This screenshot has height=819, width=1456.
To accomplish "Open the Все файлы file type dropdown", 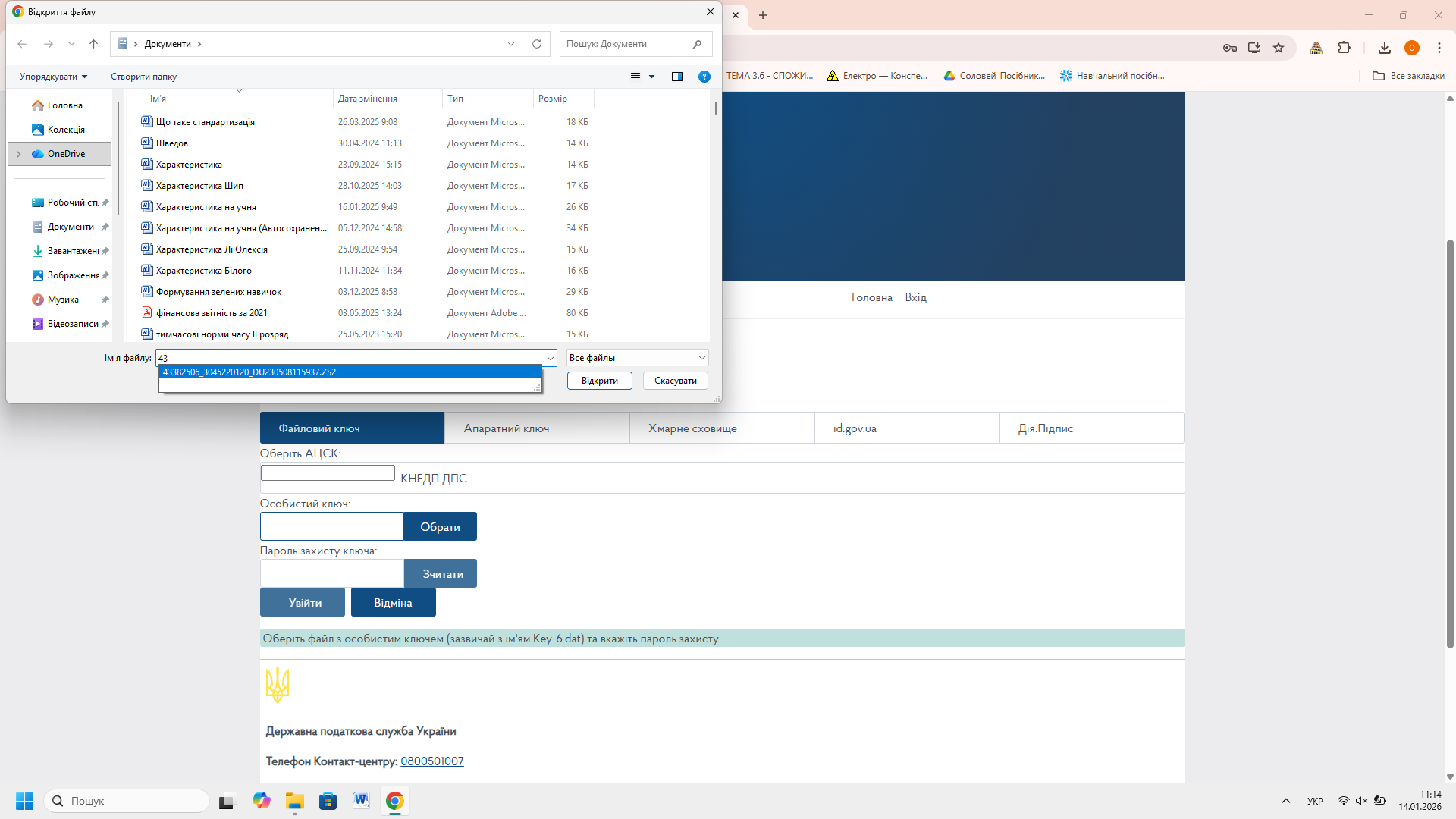I will (x=637, y=358).
